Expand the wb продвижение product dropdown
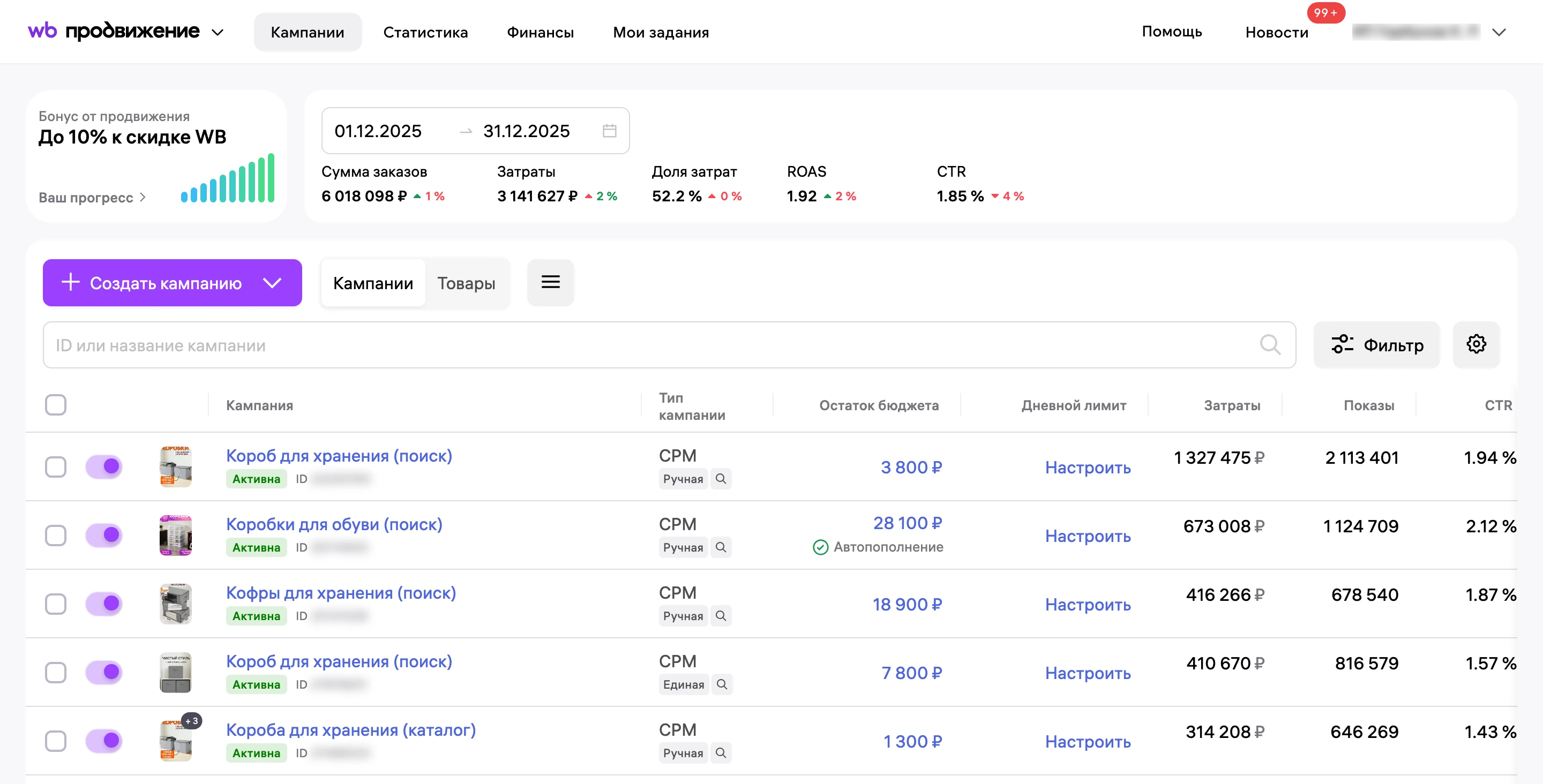 [218, 32]
